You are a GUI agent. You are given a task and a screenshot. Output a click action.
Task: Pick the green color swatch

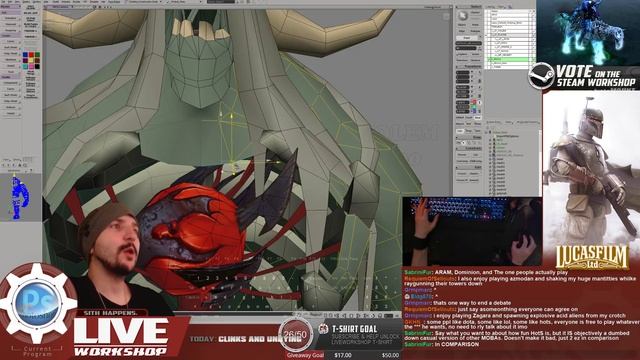[x=38, y=54]
